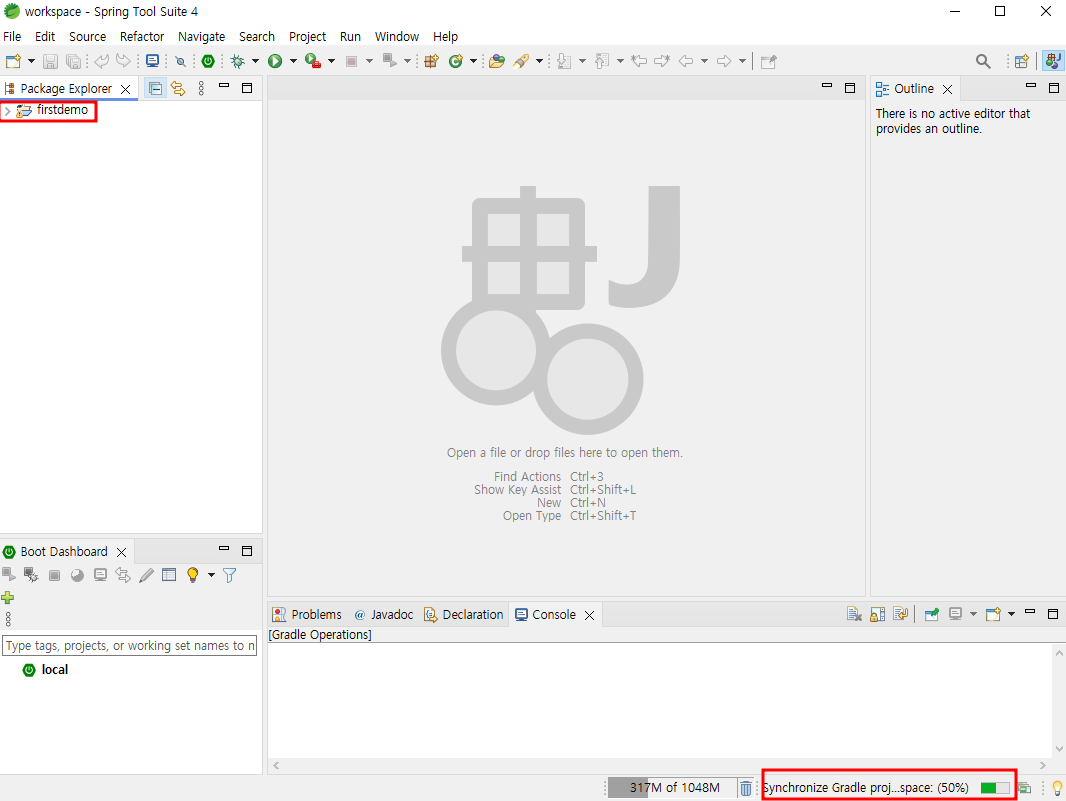
Task: Maximize the Package Explorer panel
Action: [247, 88]
